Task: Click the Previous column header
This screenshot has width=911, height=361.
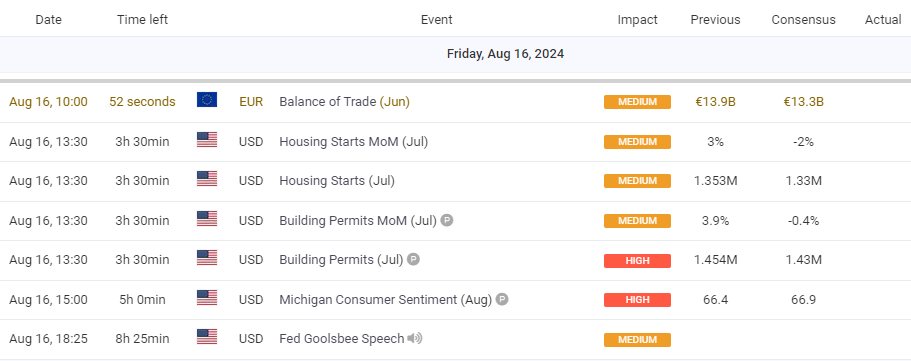Action: [715, 20]
